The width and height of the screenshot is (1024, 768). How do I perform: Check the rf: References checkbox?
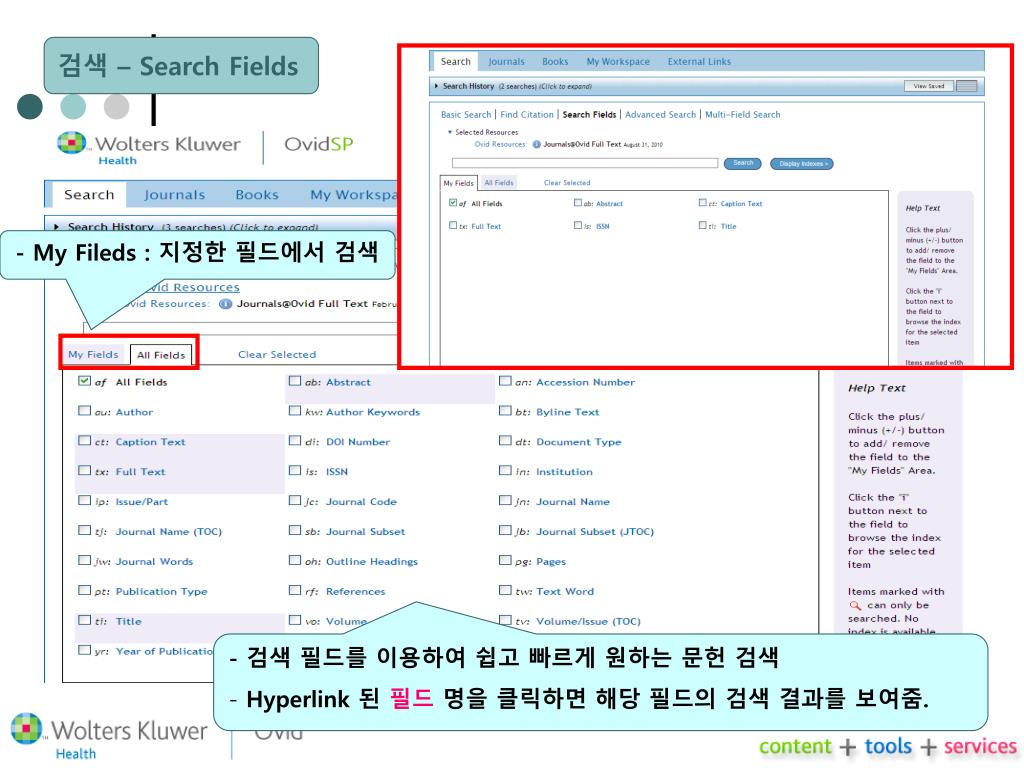295,590
